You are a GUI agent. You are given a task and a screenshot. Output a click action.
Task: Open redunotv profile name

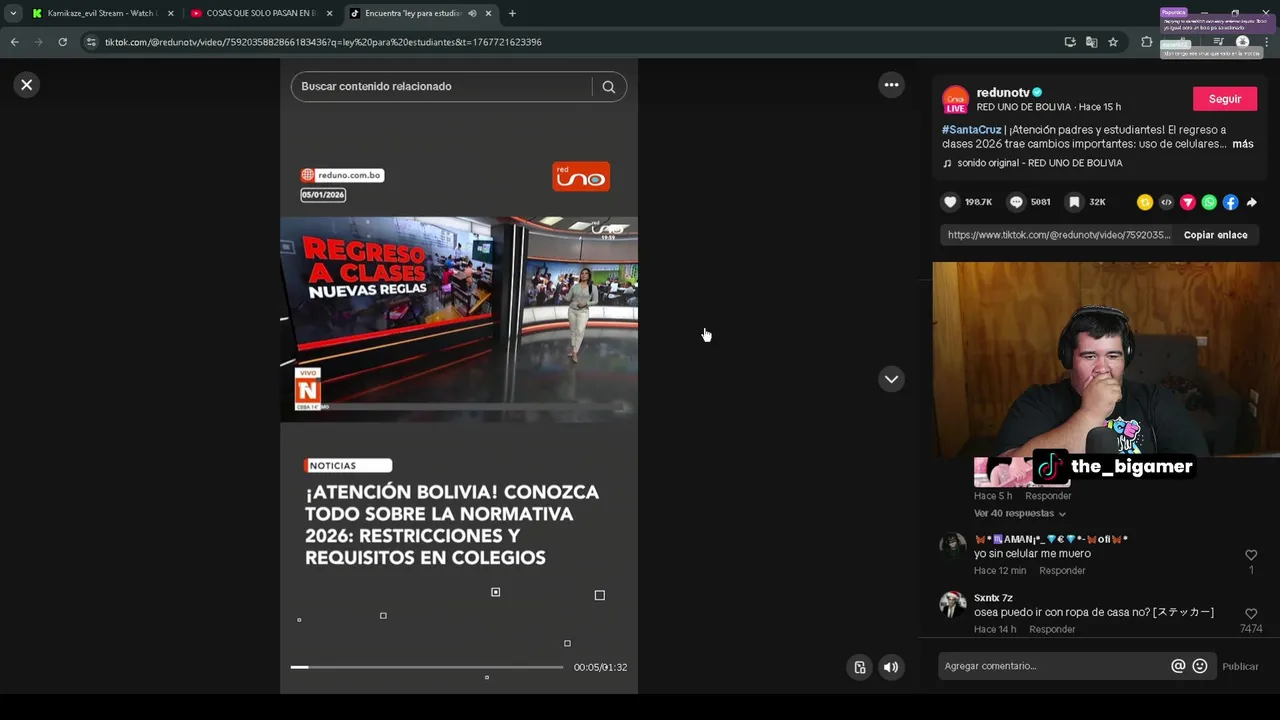coord(1003,92)
